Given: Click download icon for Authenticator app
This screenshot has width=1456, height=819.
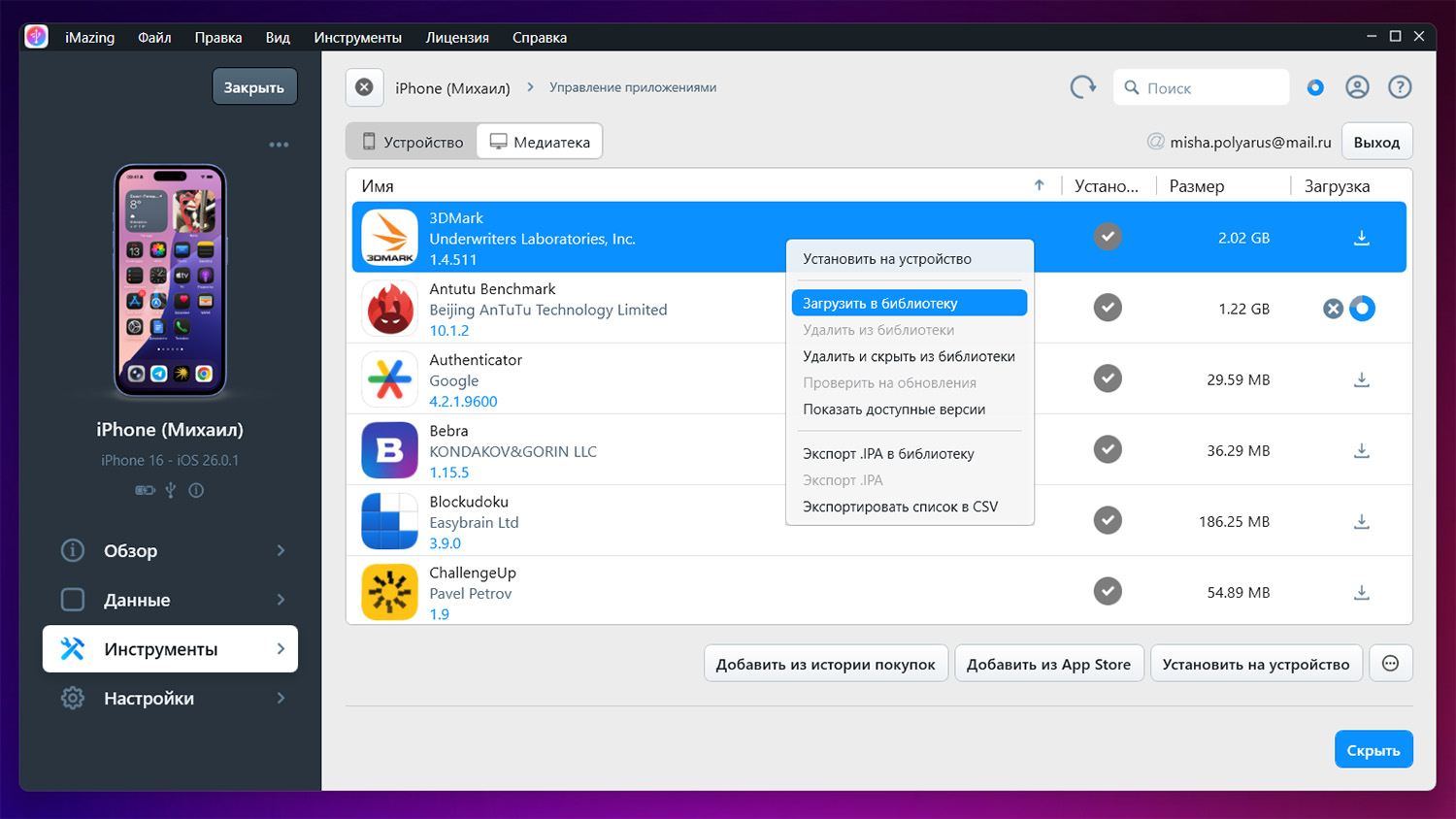Looking at the screenshot, I should pyautogui.click(x=1361, y=379).
